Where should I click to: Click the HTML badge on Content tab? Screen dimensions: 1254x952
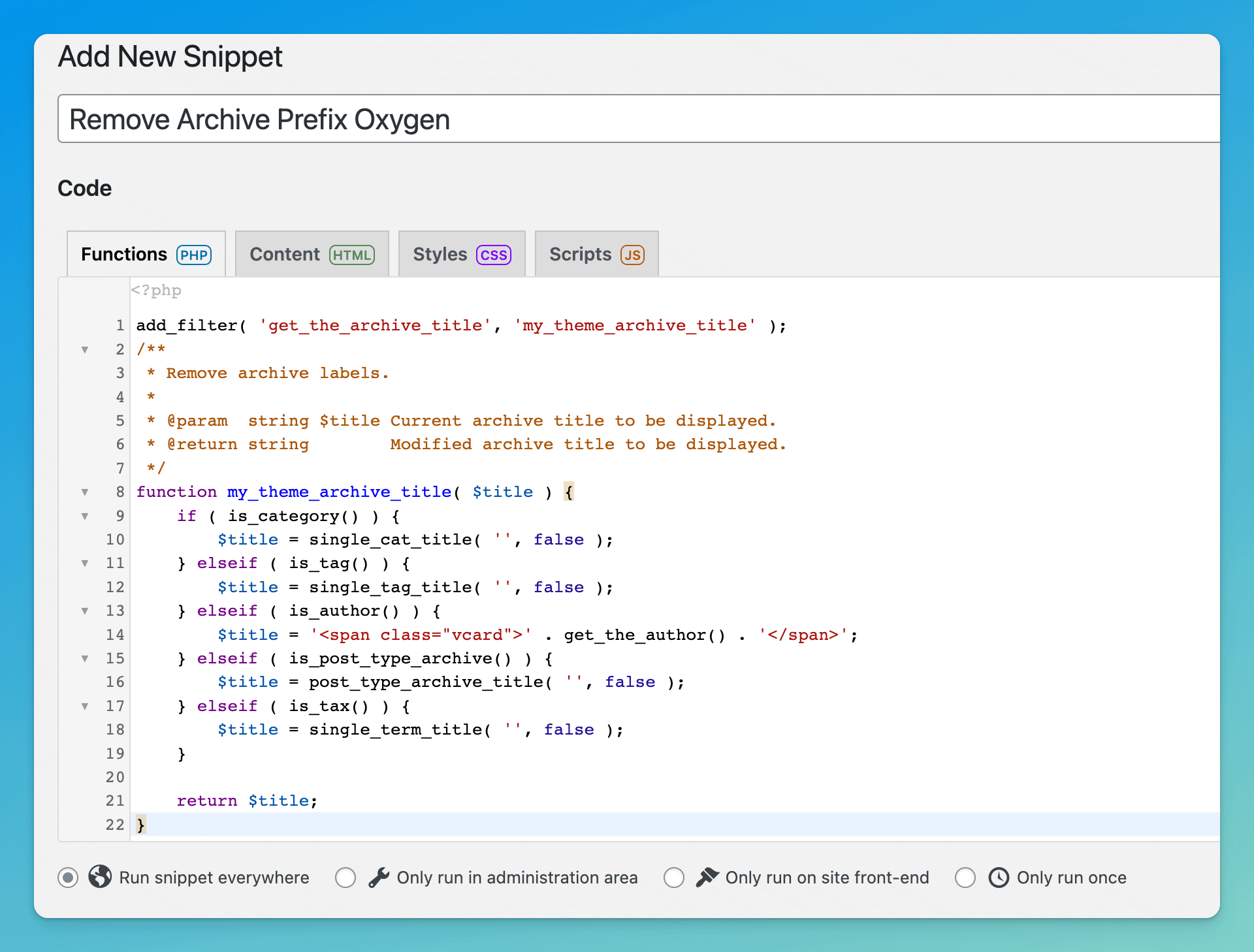pos(352,255)
